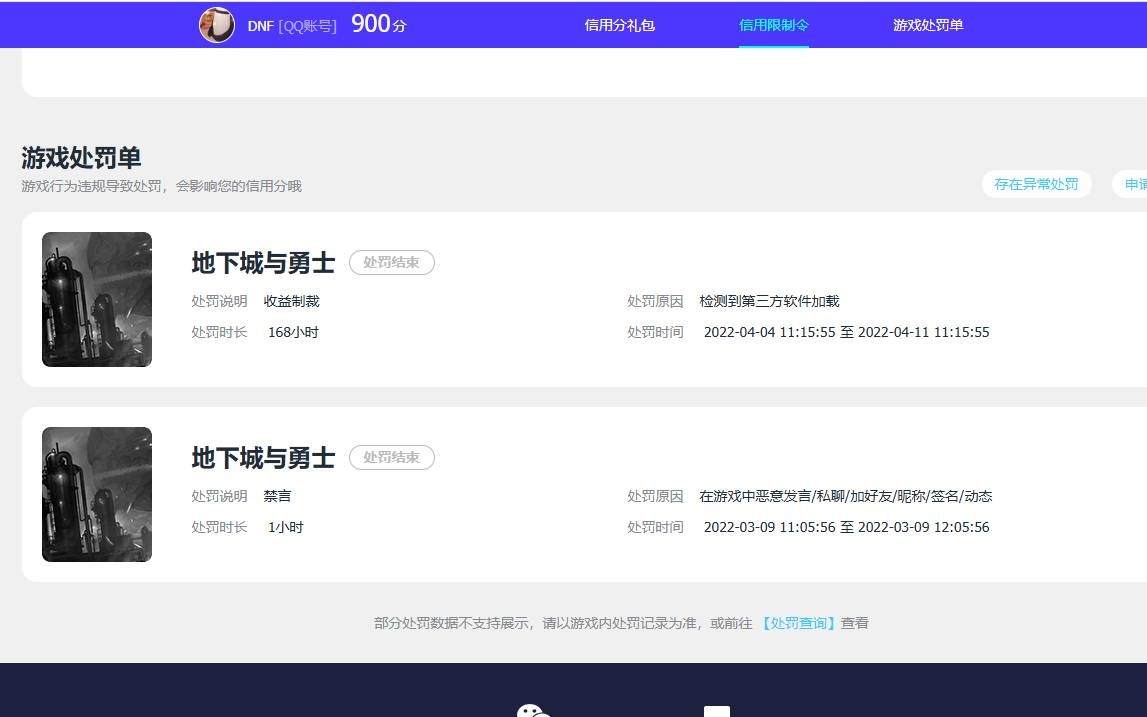Viewport: 1147px width, 717px height.
Task: Click the 2022-03-09 penalty time range
Action: (846, 528)
